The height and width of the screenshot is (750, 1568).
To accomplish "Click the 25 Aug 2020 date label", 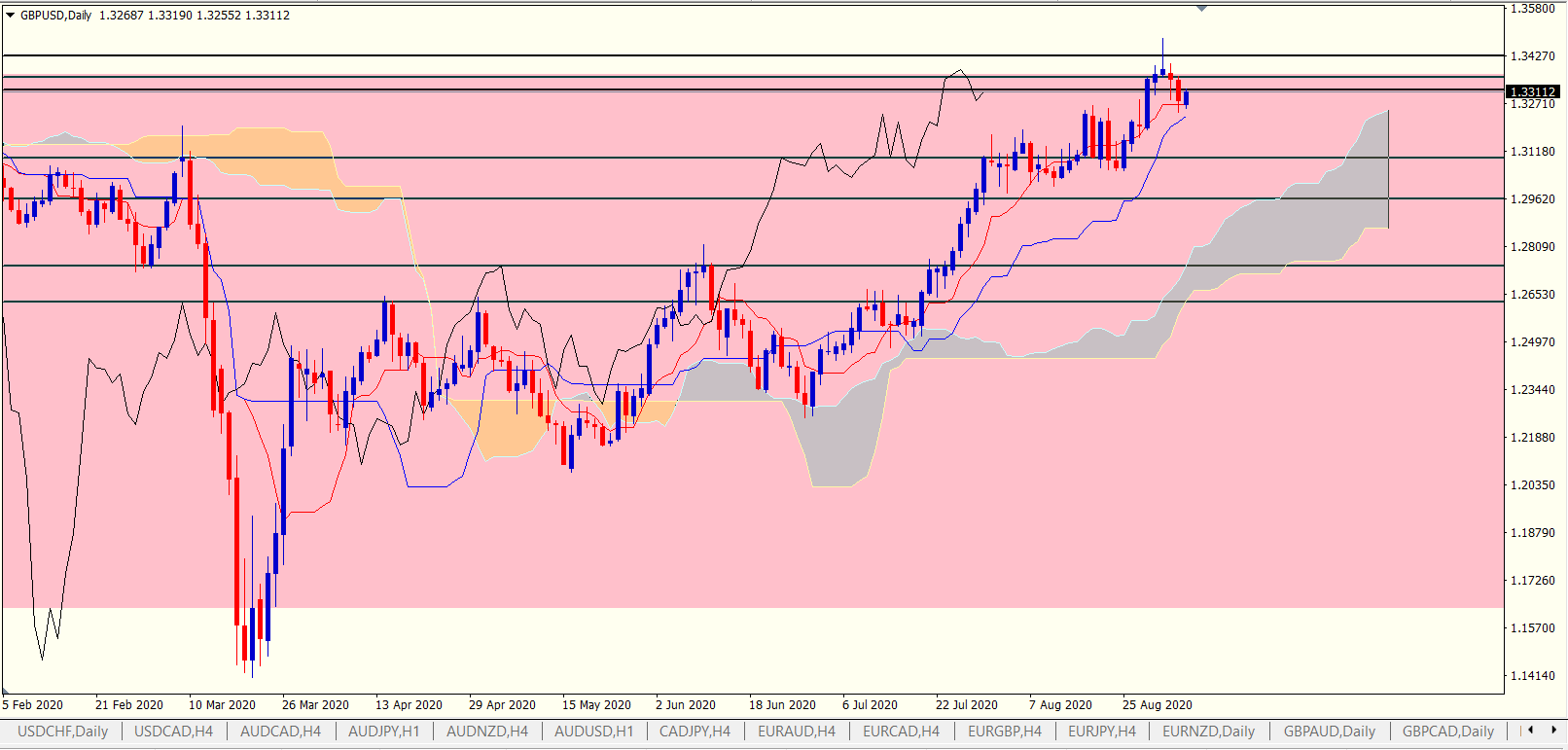I will coord(1158,705).
